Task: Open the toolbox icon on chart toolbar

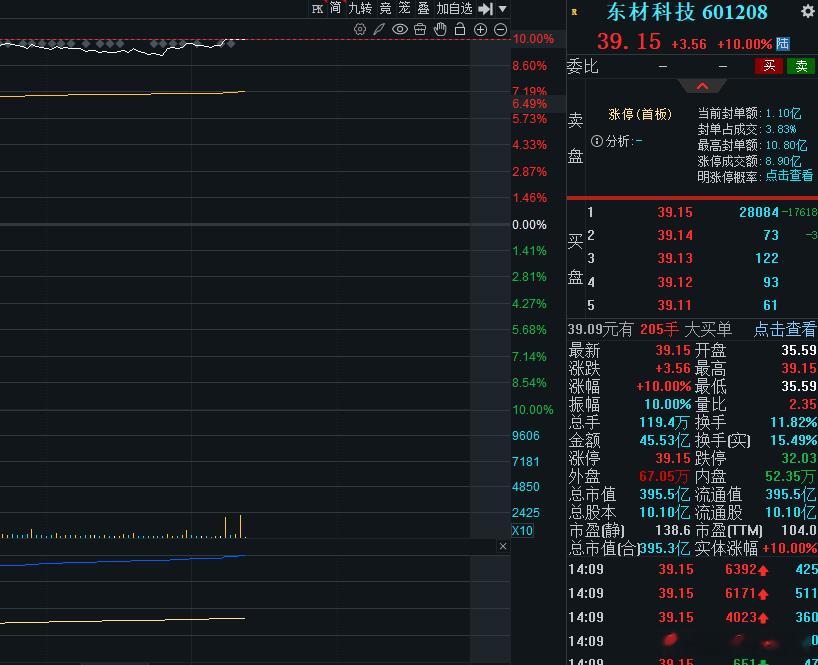Action: (x=420, y=29)
